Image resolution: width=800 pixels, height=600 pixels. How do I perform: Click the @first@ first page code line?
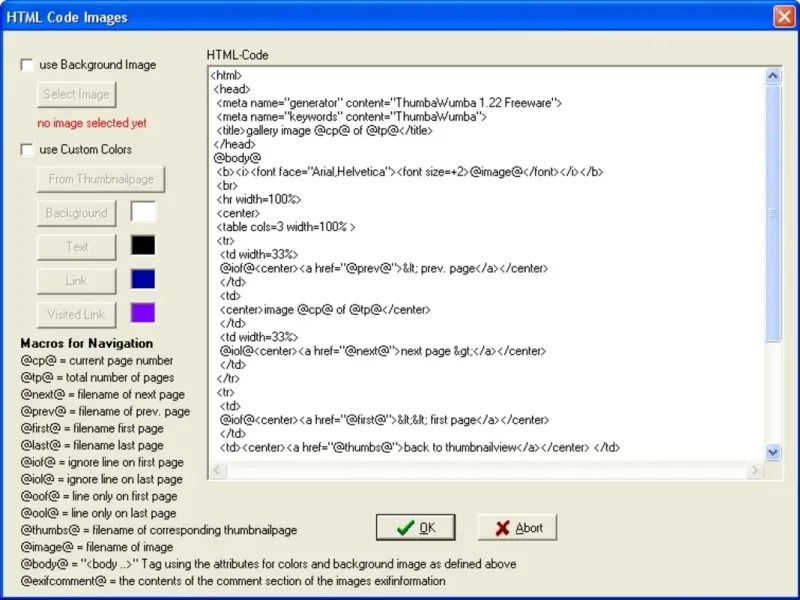pos(384,420)
